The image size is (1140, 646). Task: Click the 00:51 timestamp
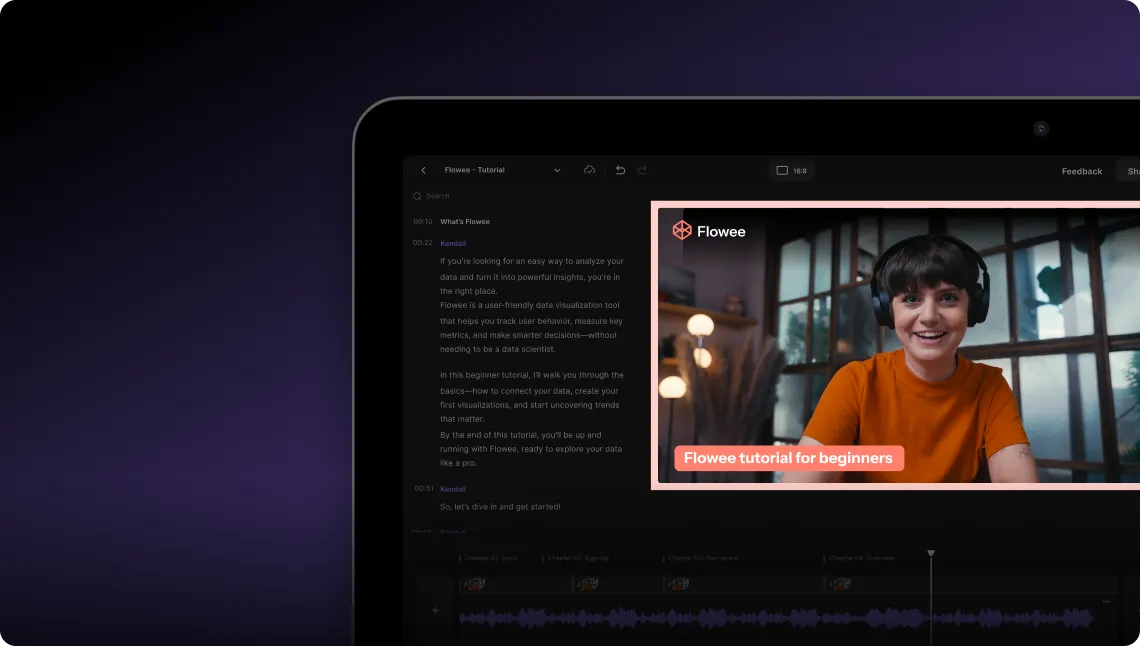coord(424,488)
